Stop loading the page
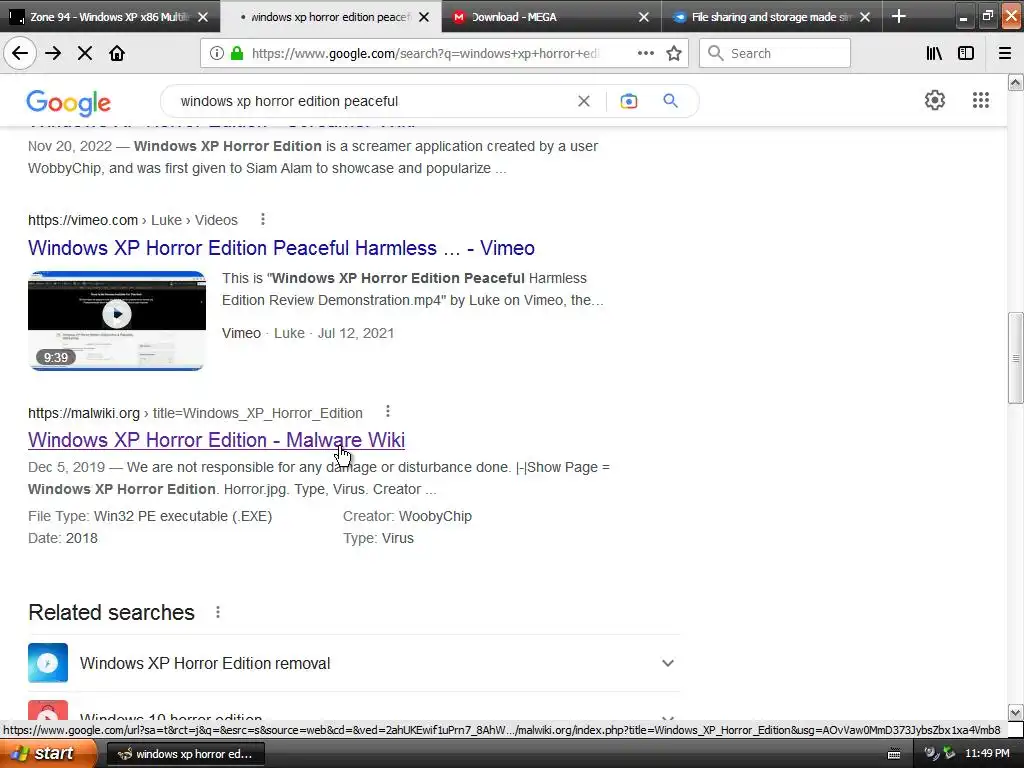Image resolution: width=1024 pixels, height=768 pixels. [x=85, y=54]
